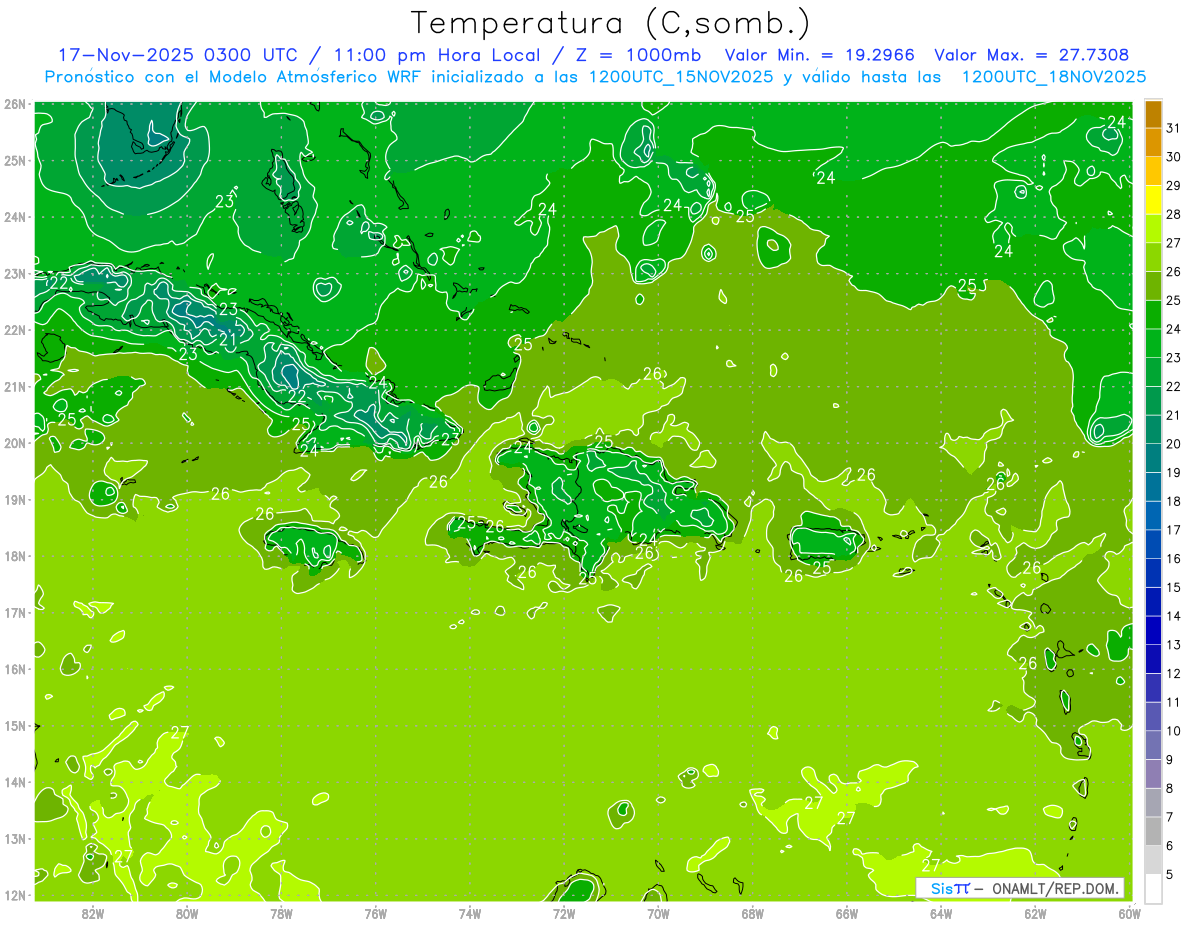Viewport: 1200px width, 927px height.
Task: Click longitude axis label 70W
Action: click(x=658, y=913)
